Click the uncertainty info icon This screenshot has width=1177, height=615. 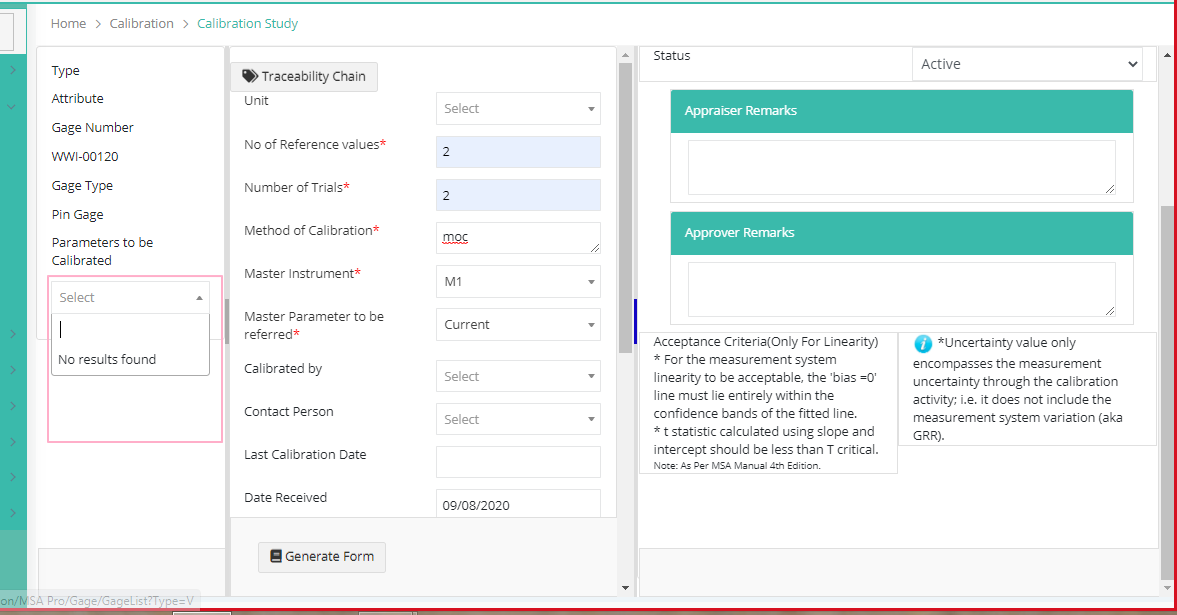click(x=923, y=344)
